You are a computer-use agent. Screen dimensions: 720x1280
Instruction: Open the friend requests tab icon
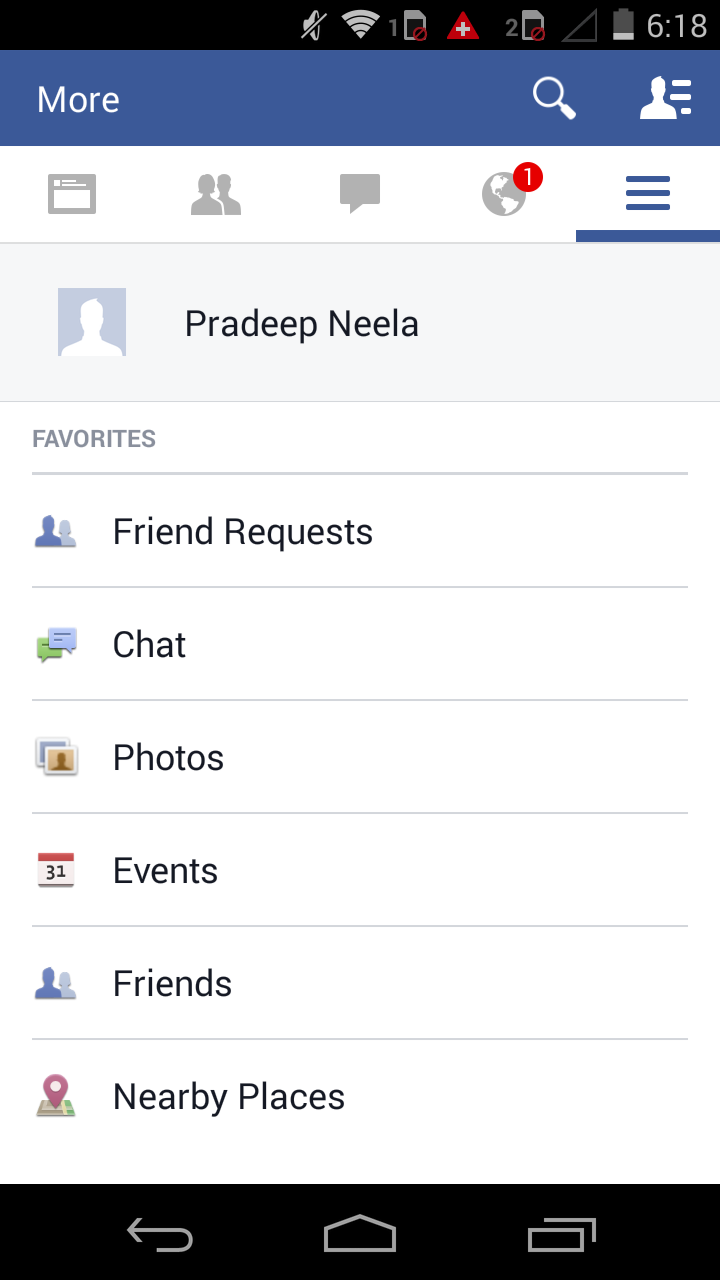point(216,194)
